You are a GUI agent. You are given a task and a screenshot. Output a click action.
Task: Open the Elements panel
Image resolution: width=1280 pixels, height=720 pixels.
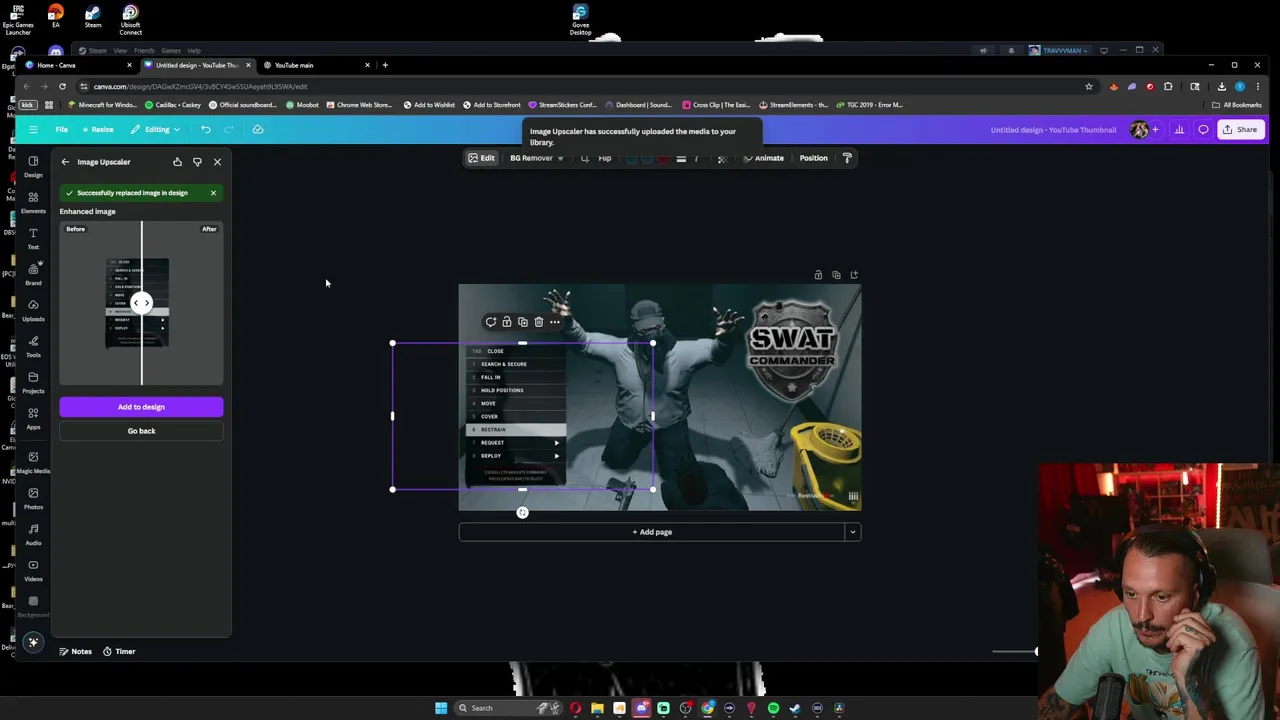coord(33,202)
